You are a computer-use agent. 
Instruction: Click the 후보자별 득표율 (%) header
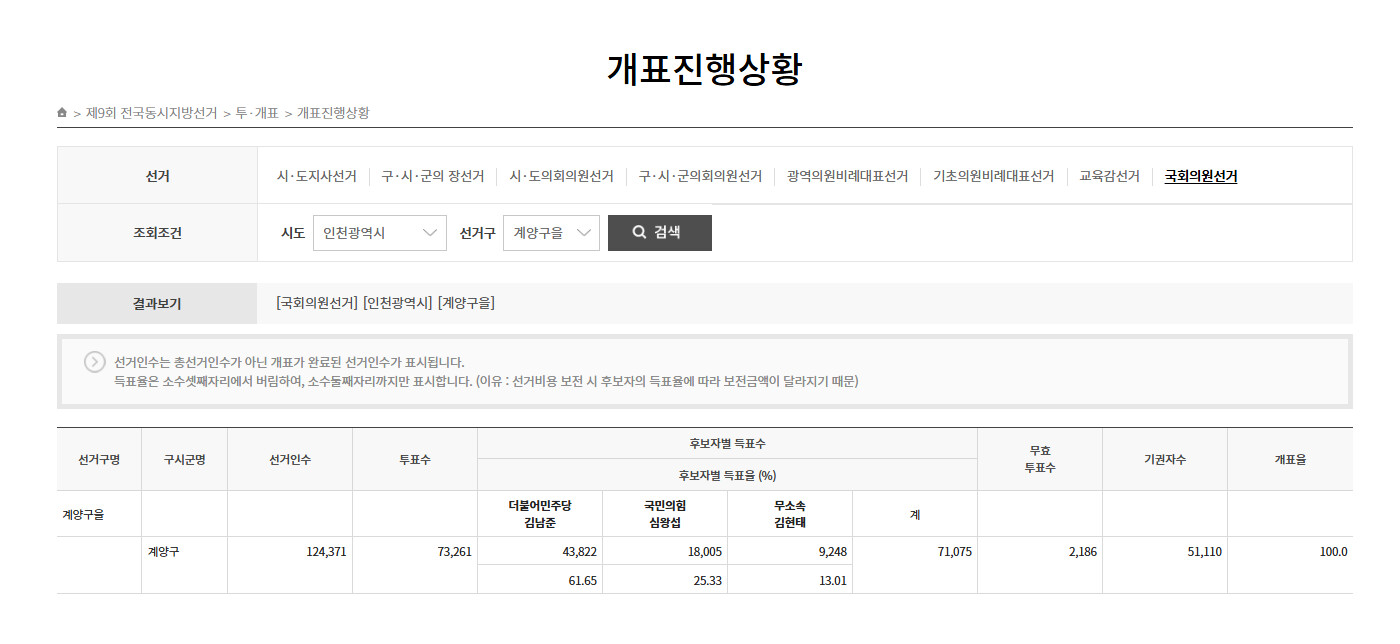point(727,475)
